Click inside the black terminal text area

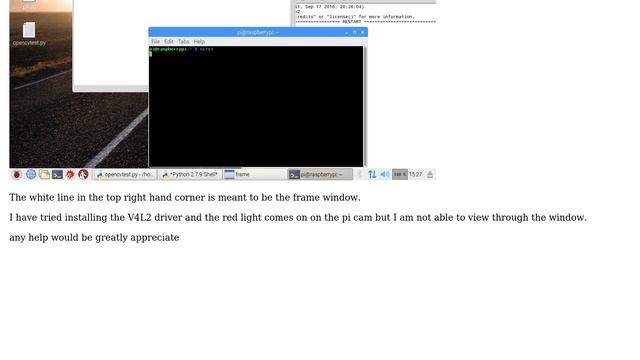click(256, 106)
